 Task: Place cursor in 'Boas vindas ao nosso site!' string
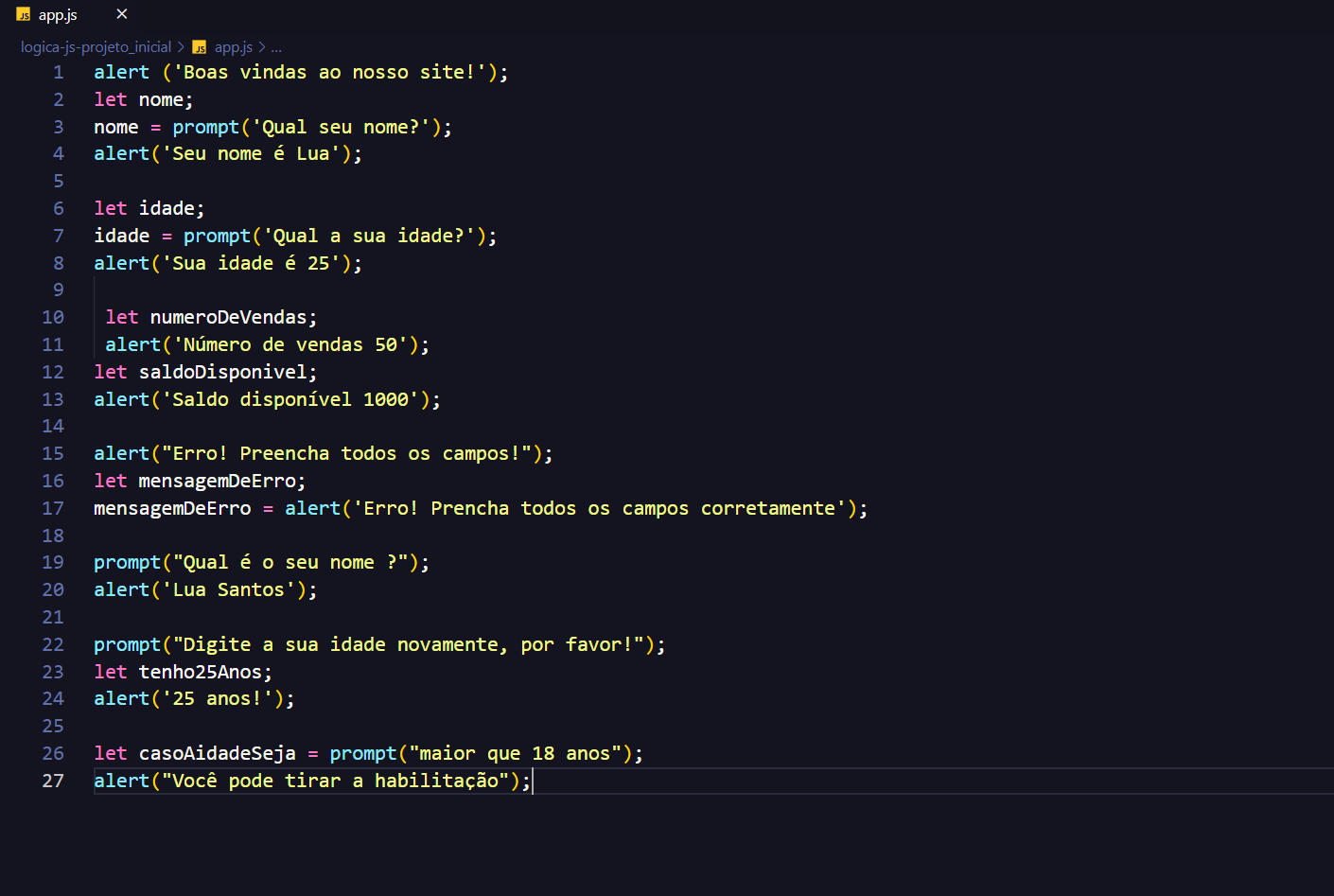(x=329, y=72)
